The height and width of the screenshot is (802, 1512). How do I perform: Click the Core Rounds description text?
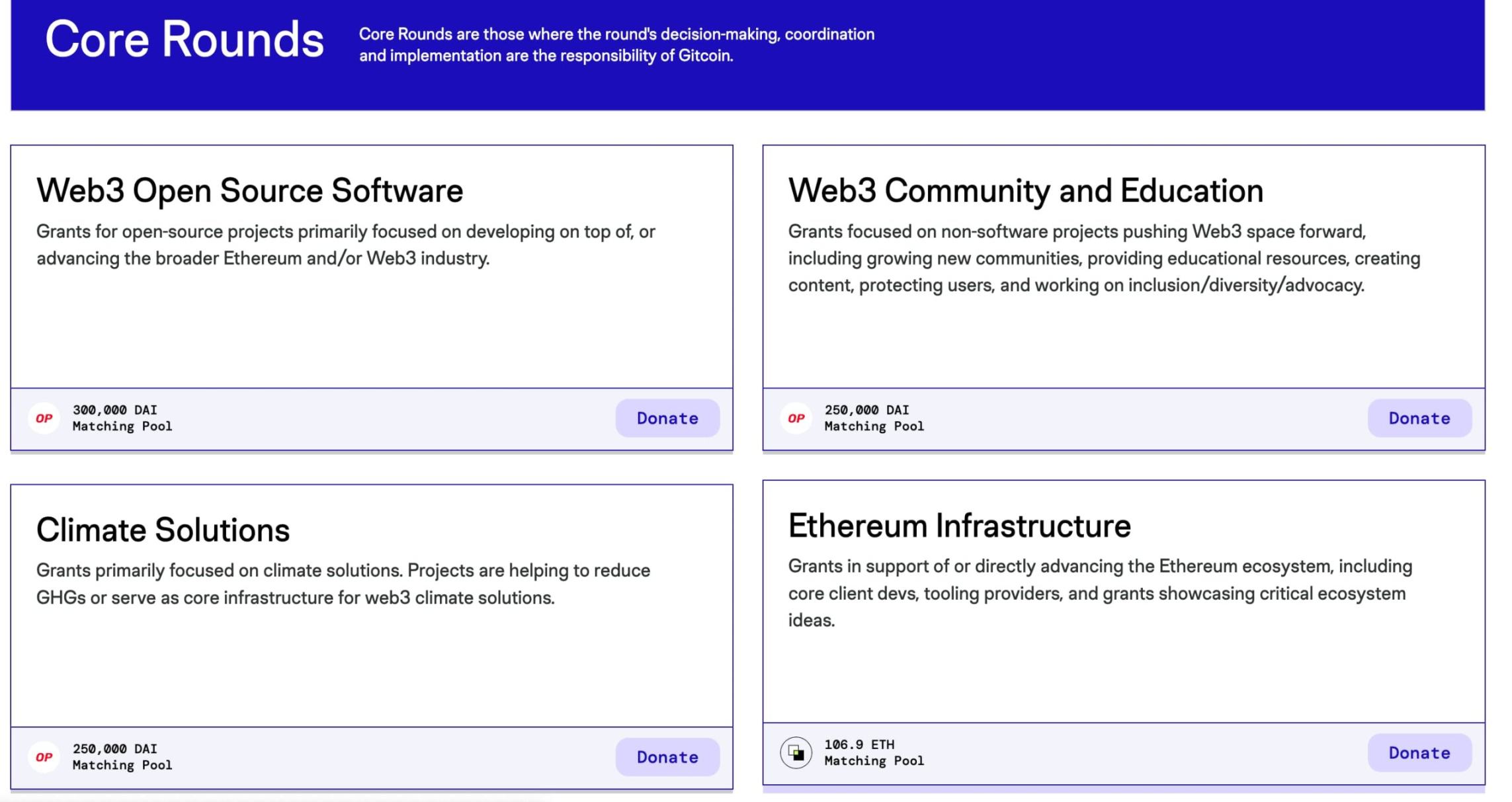616,45
